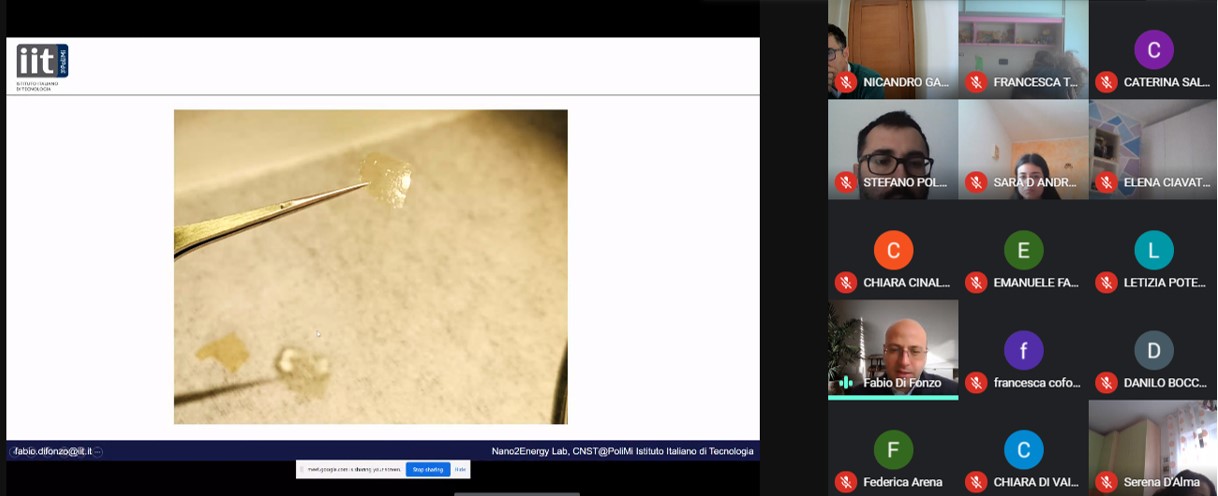The height and width of the screenshot is (496, 1218).
Task: Select francesca cofo's purple f avatar
Action: (x=1023, y=350)
